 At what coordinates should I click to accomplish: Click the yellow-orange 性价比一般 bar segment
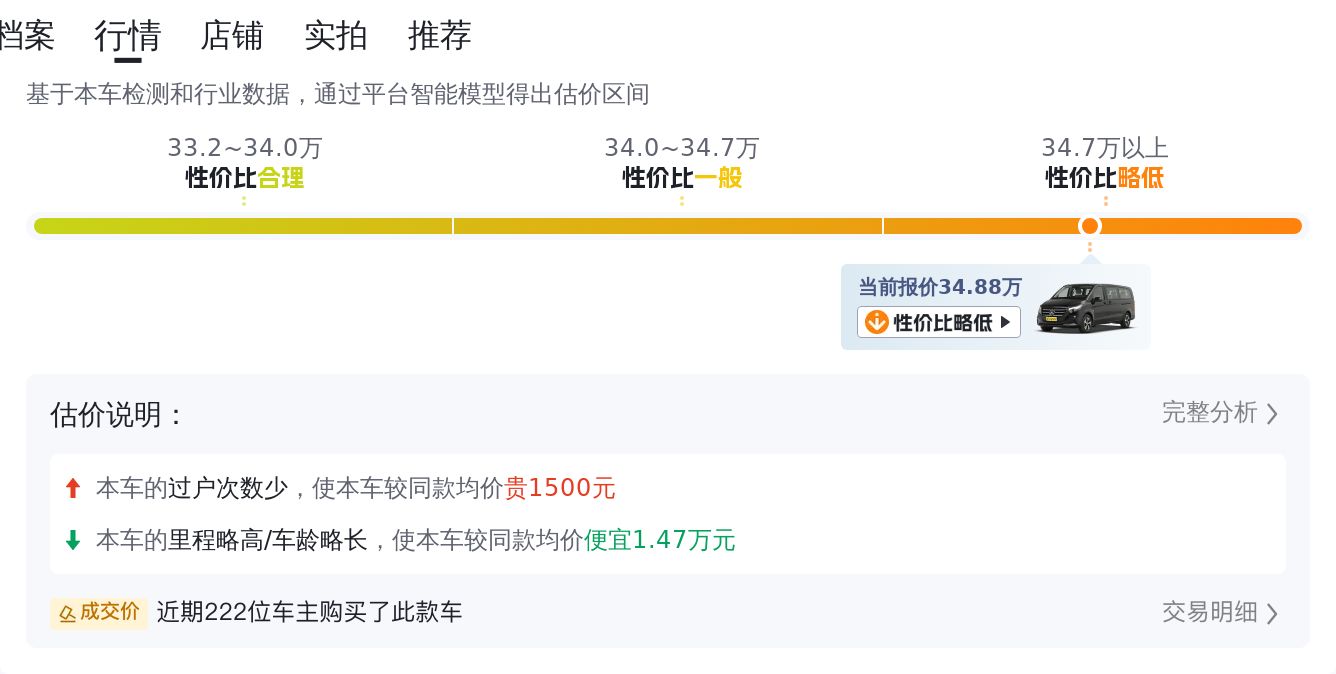coord(668,226)
